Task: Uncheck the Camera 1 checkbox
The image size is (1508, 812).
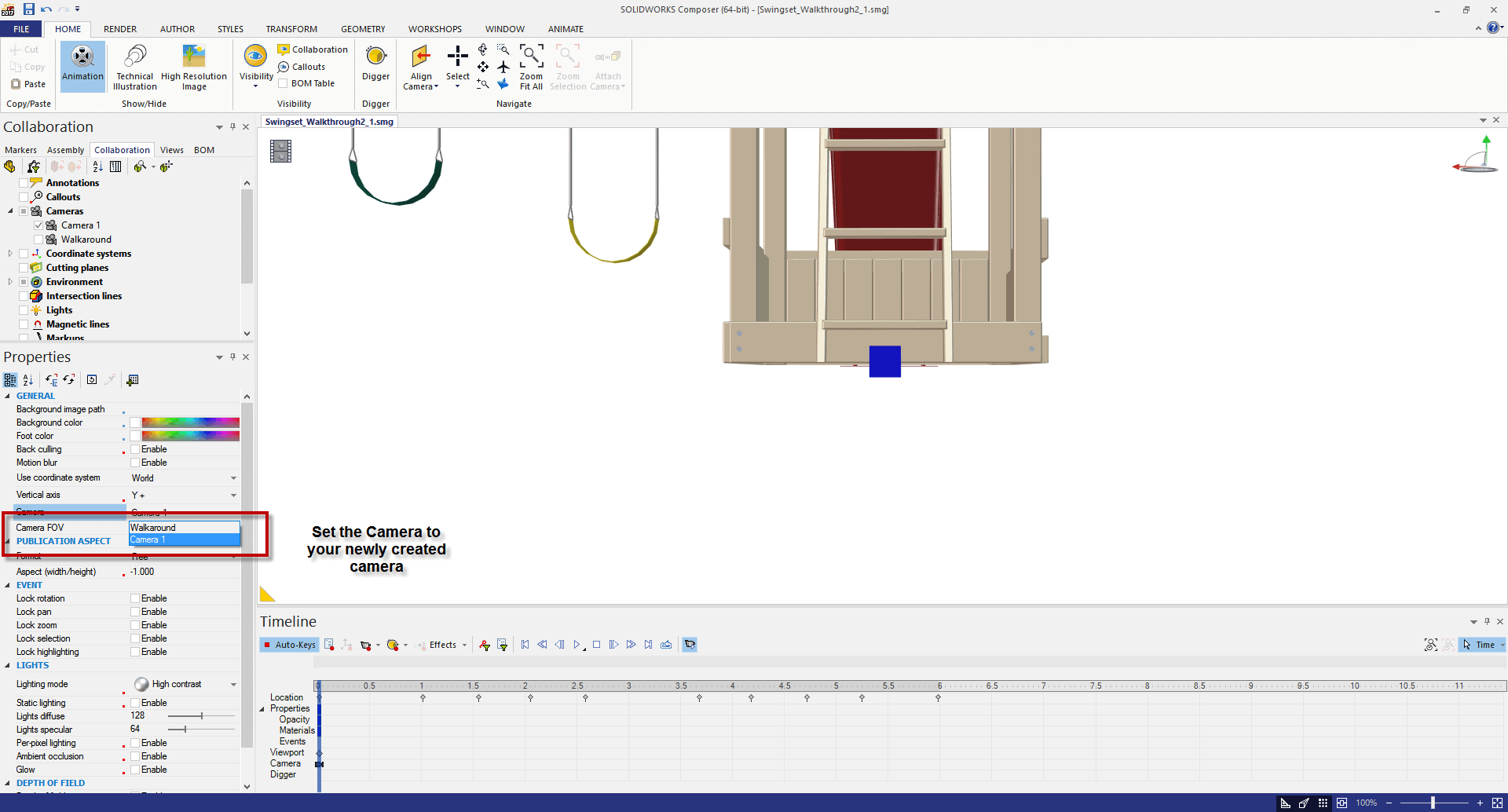Action: click(38, 225)
